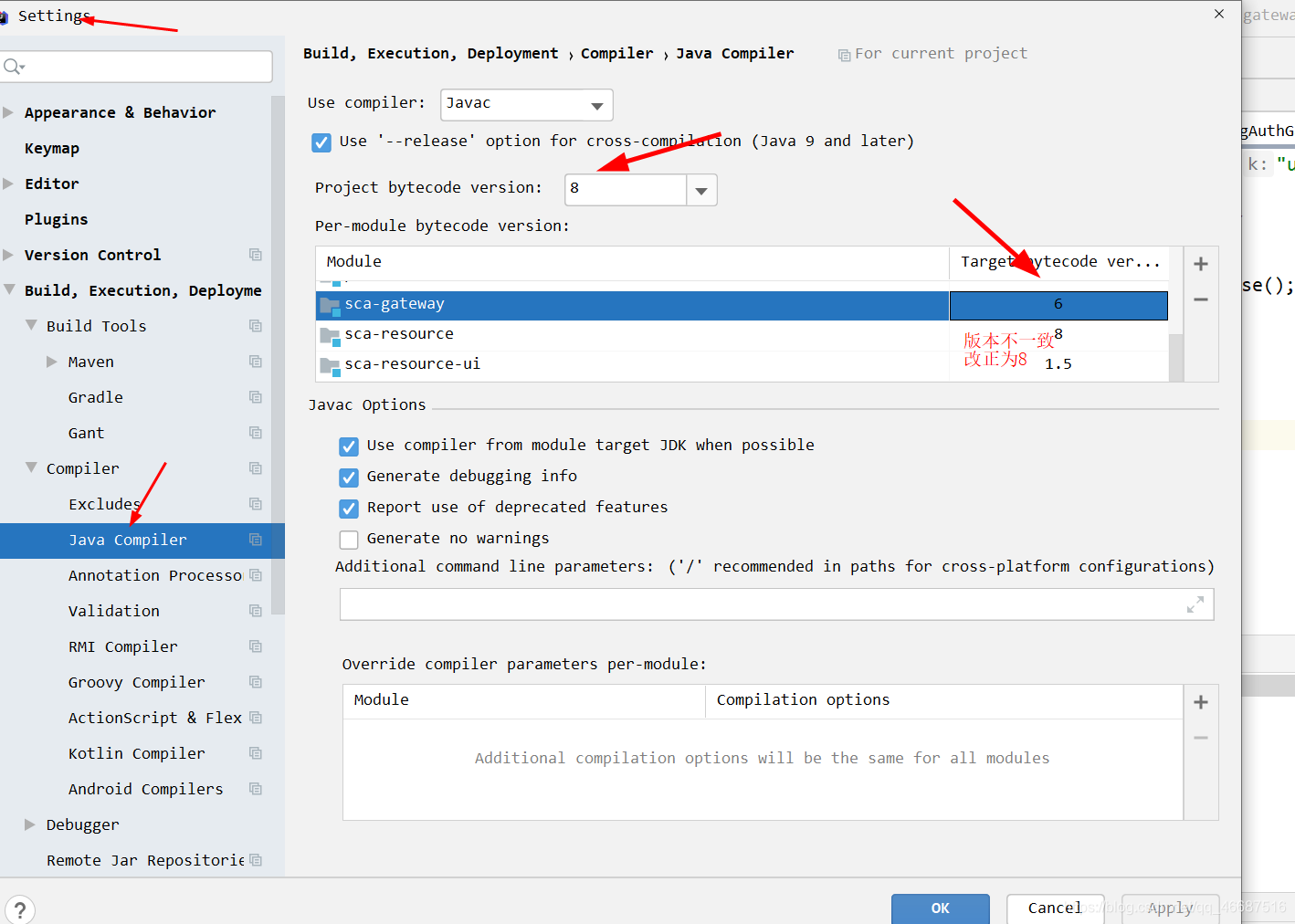Enable 'Generate no warnings'

coord(349,539)
